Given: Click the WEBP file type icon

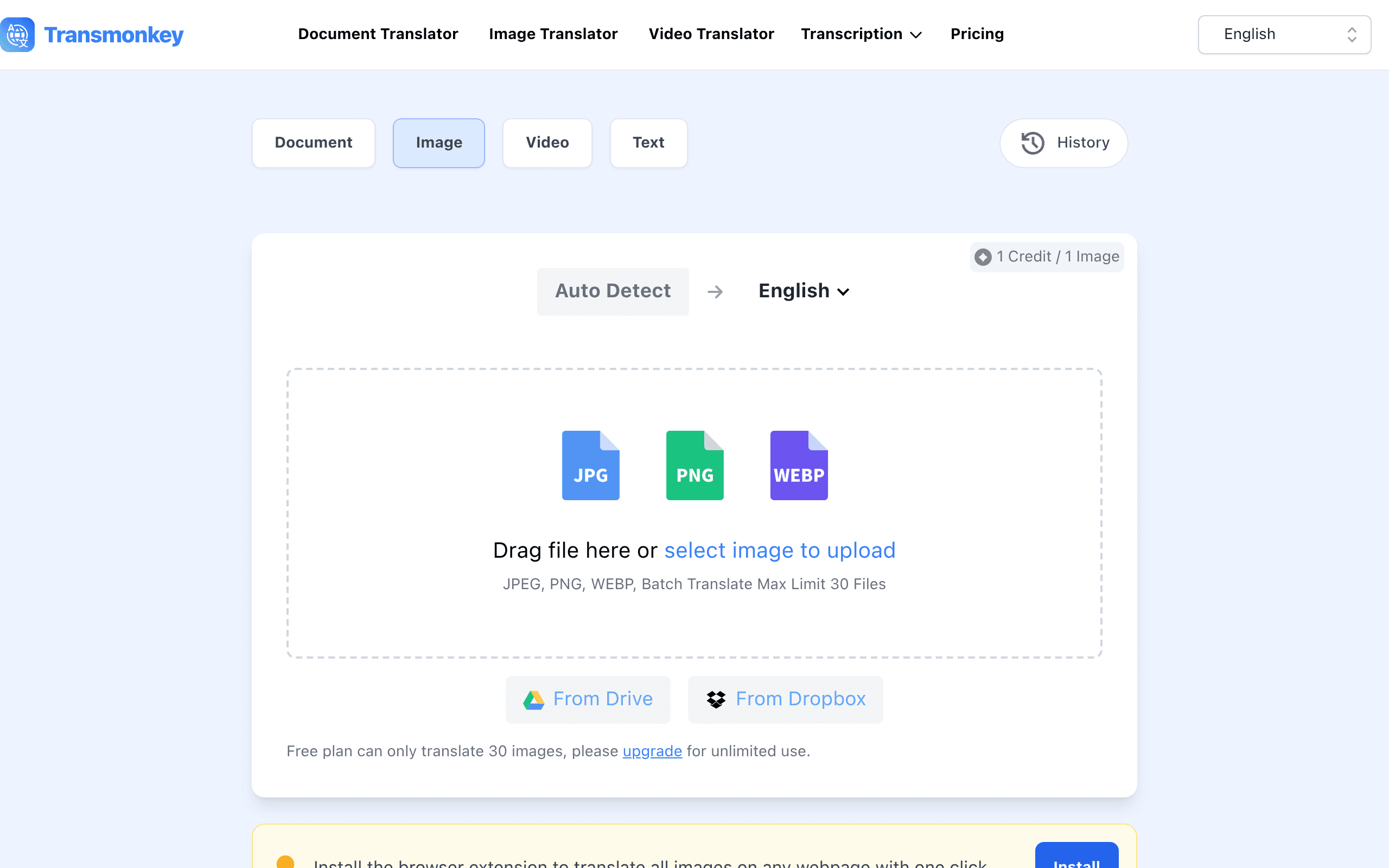Looking at the screenshot, I should pyautogui.click(x=799, y=465).
